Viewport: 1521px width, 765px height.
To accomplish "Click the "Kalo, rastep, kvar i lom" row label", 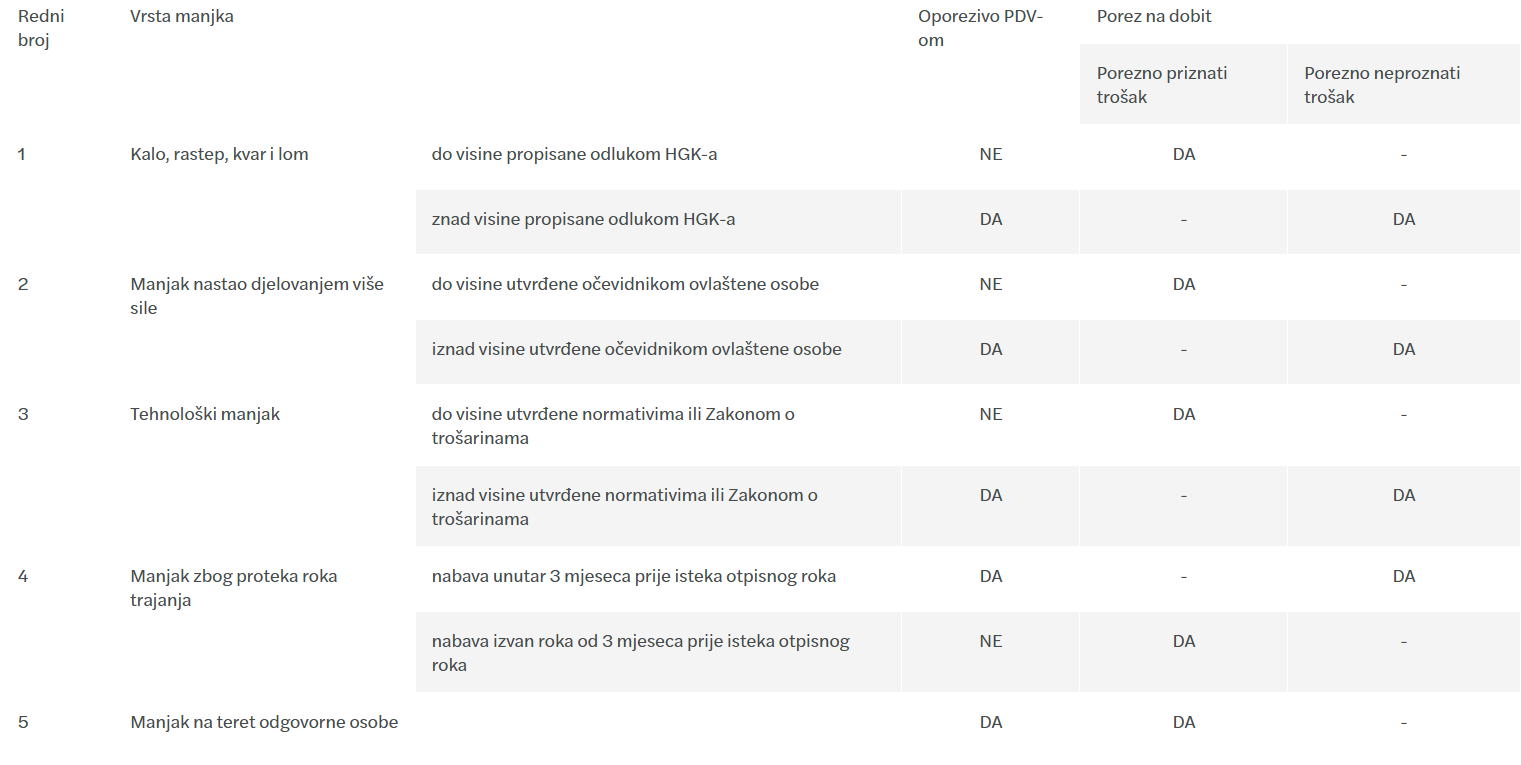I will tap(219, 154).
